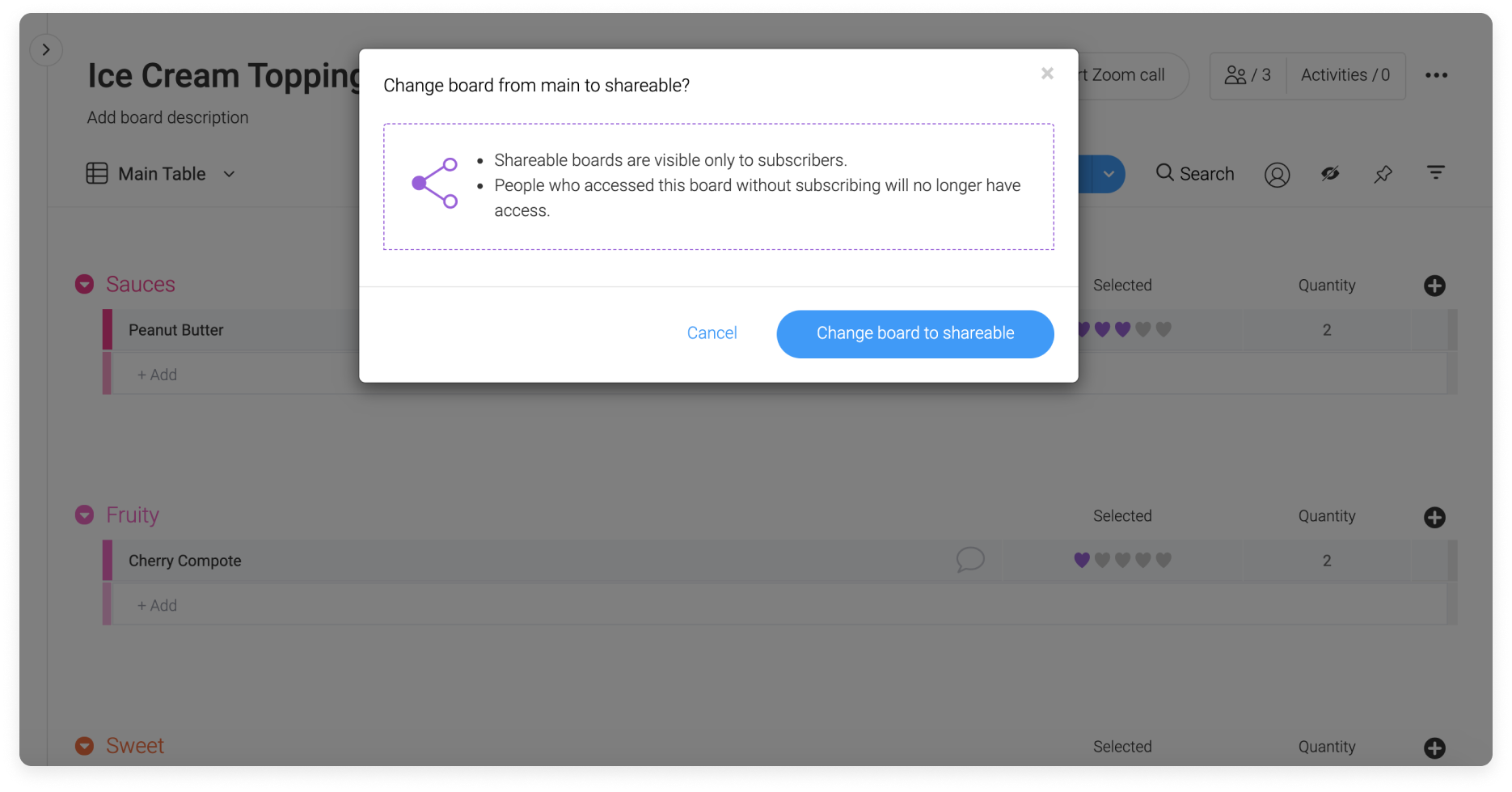Click the Search tool
The width and height of the screenshot is (1512, 792).
[1195, 174]
